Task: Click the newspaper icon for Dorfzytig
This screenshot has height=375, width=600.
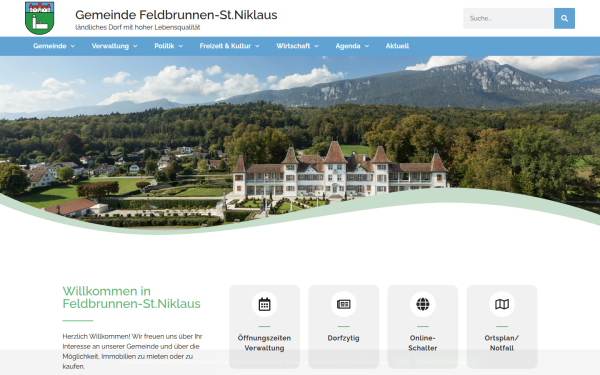Action: 344,304
